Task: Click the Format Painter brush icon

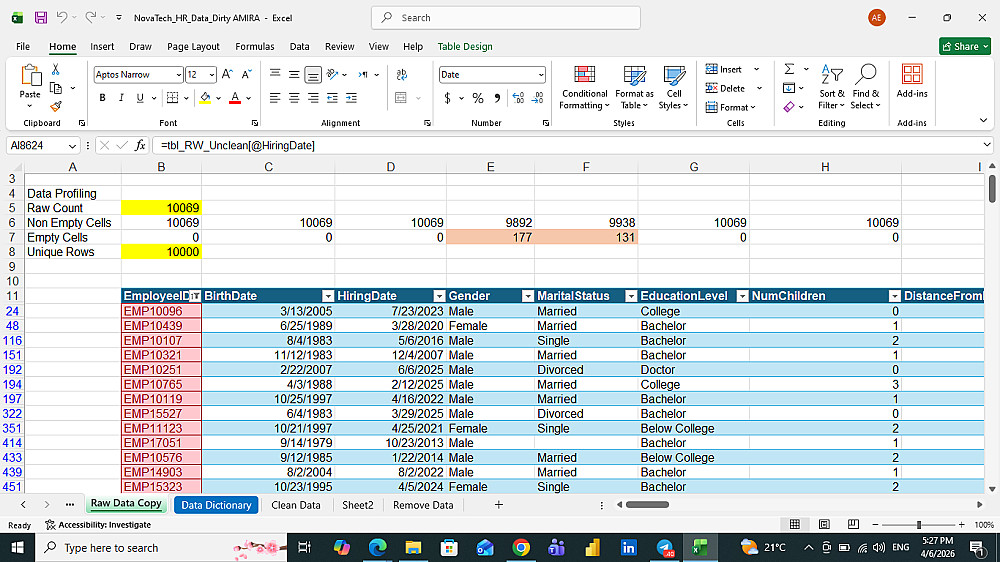Action: click(56, 106)
